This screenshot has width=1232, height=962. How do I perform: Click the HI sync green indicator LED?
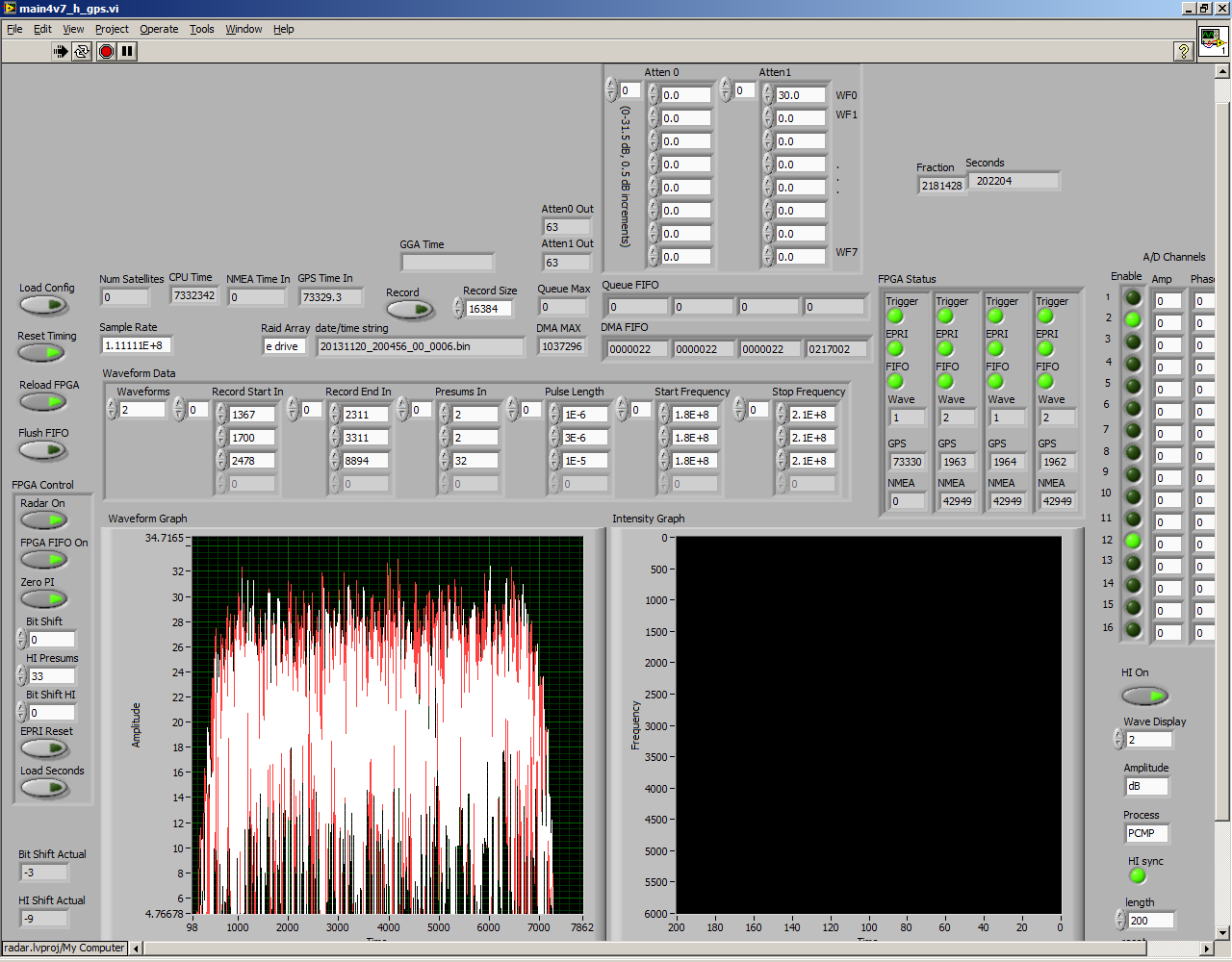1138,876
